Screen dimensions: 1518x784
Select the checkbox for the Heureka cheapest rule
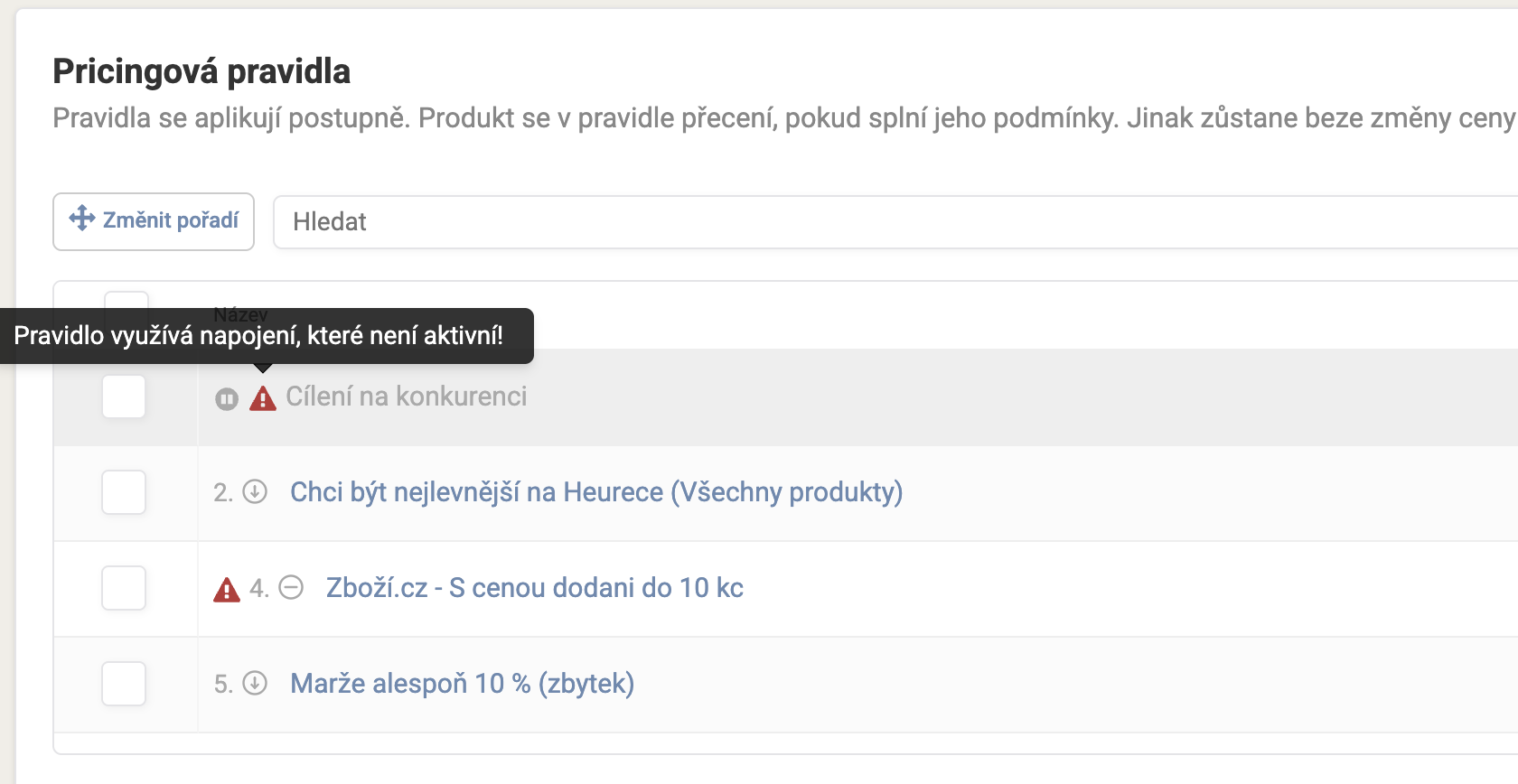[x=124, y=492]
